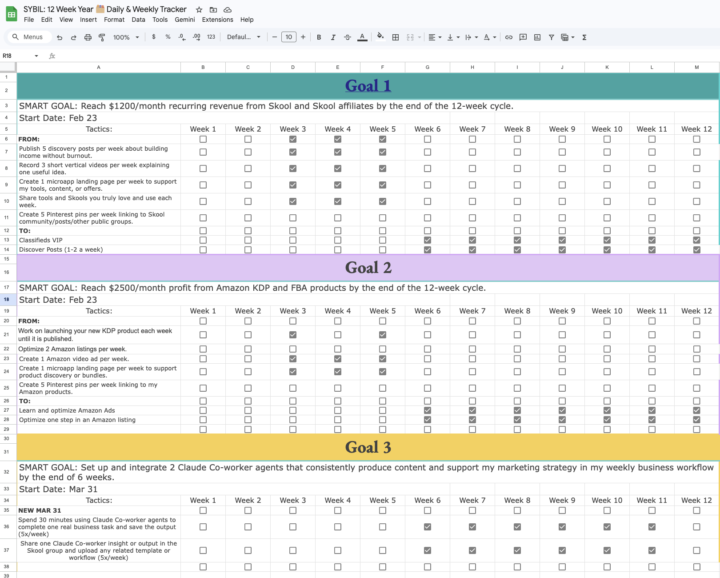Open the horizontal align dropdown
Screen dimensions: 720x578
434,37
